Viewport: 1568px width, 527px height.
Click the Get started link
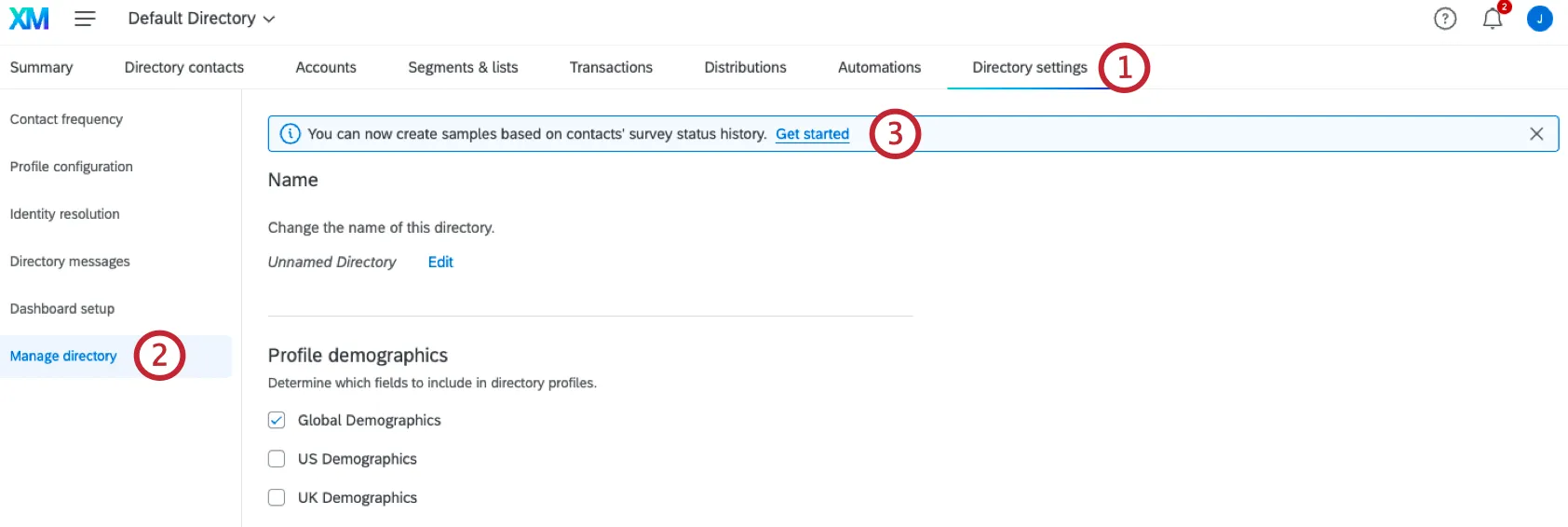[x=812, y=134]
